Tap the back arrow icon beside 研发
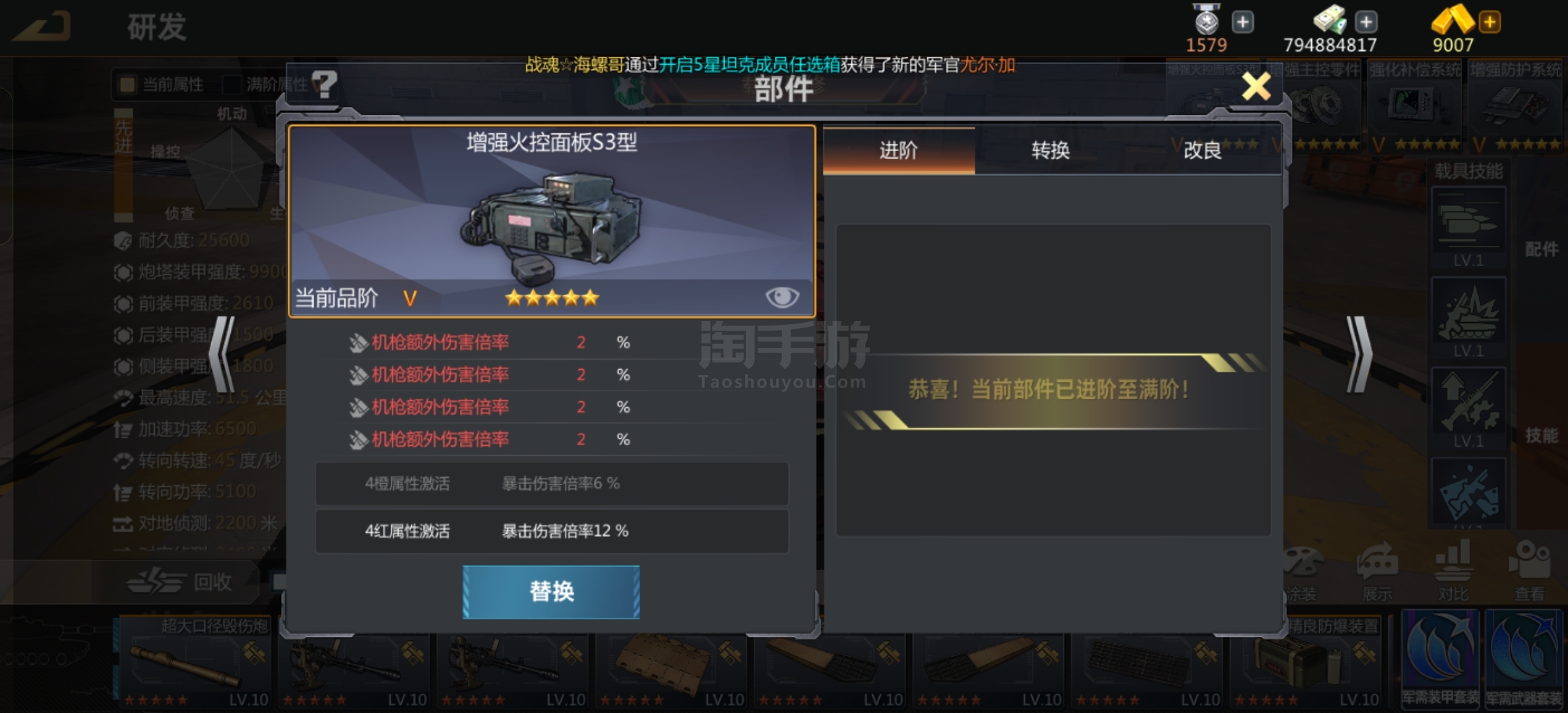1568x713 pixels. (42, 28)
